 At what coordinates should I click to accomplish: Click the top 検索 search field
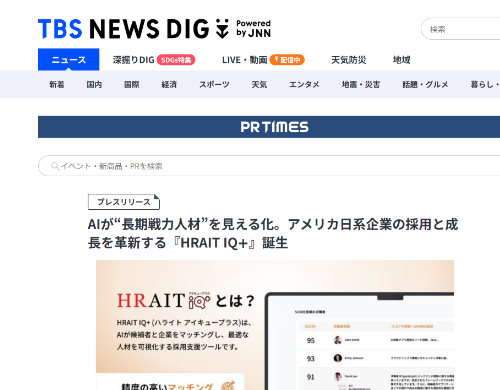461,29
